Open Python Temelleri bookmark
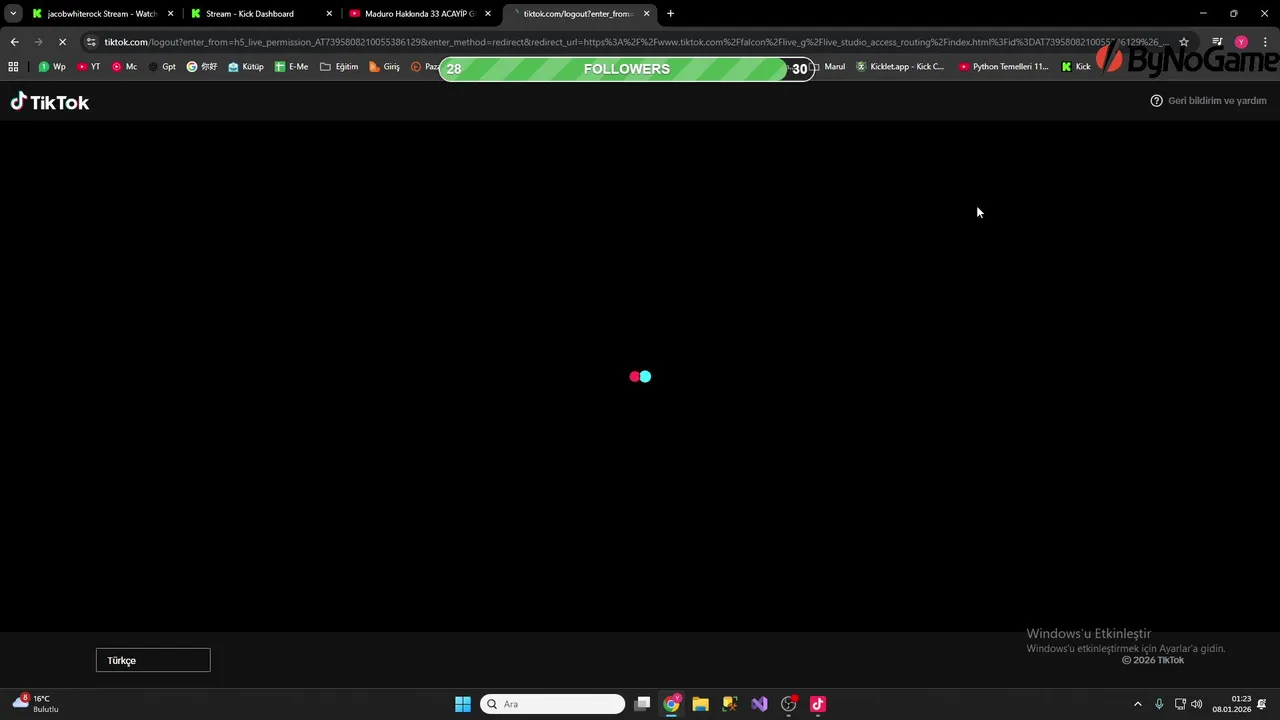Screen dimensions: 1280x720 coord(1004,67)
